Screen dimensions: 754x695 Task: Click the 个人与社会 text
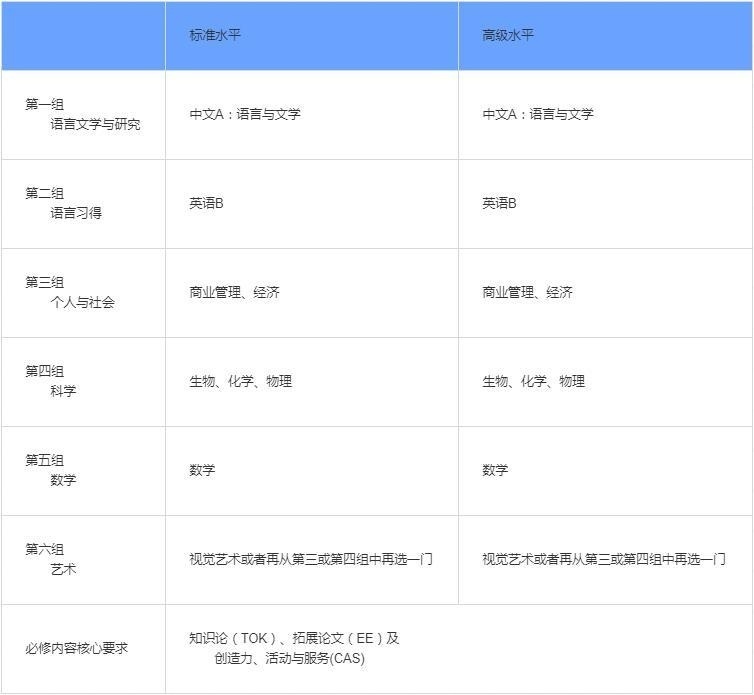coord(82,302)
